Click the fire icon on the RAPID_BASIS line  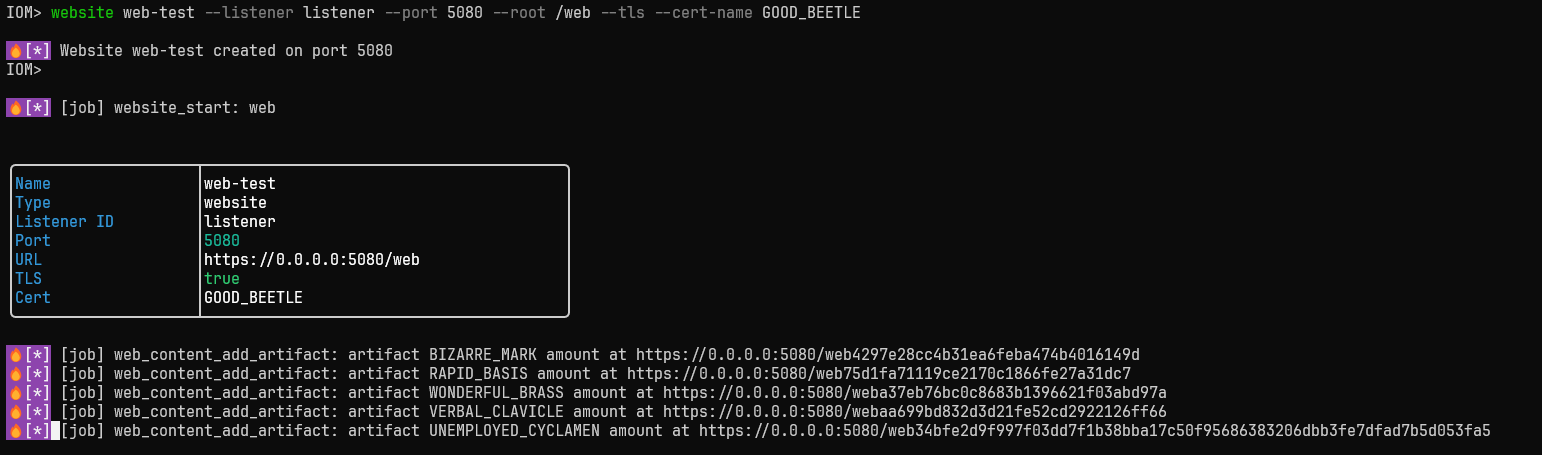pos(15,374)
